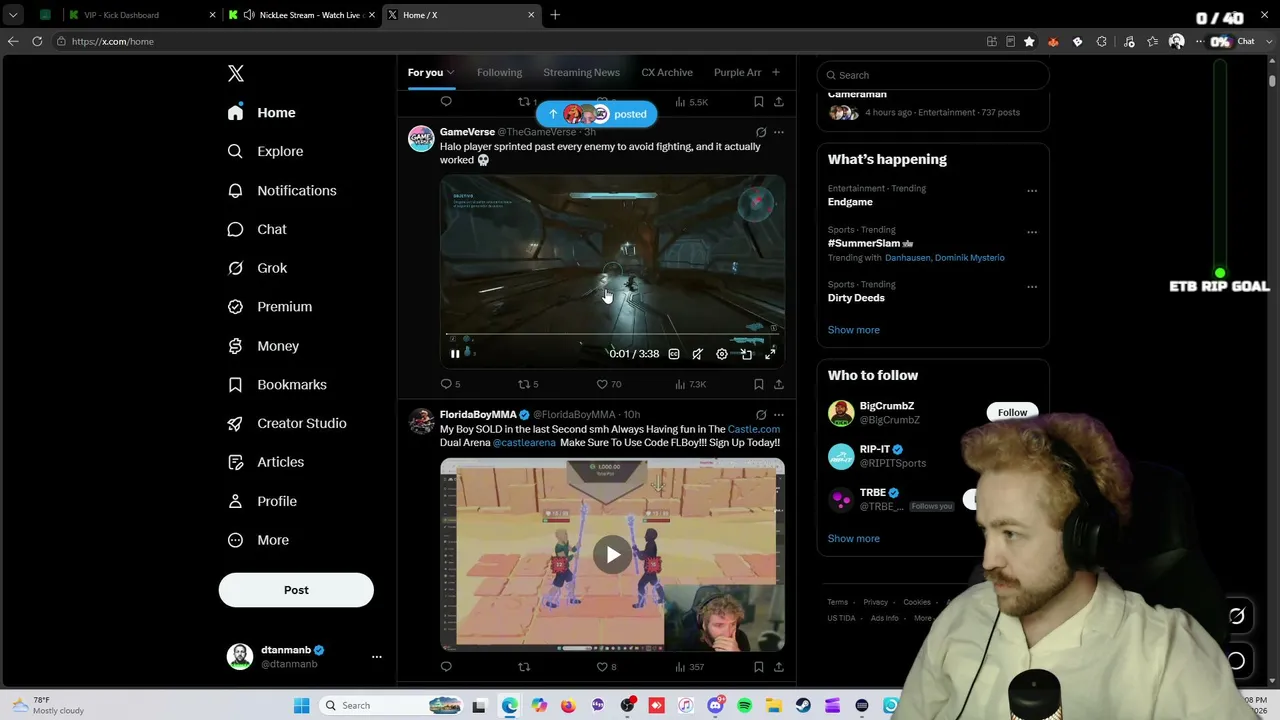The height and width of the screenshot is (720, 1280).
Task: Play the FloridaBoyMMA video
Action: point(612,555)
